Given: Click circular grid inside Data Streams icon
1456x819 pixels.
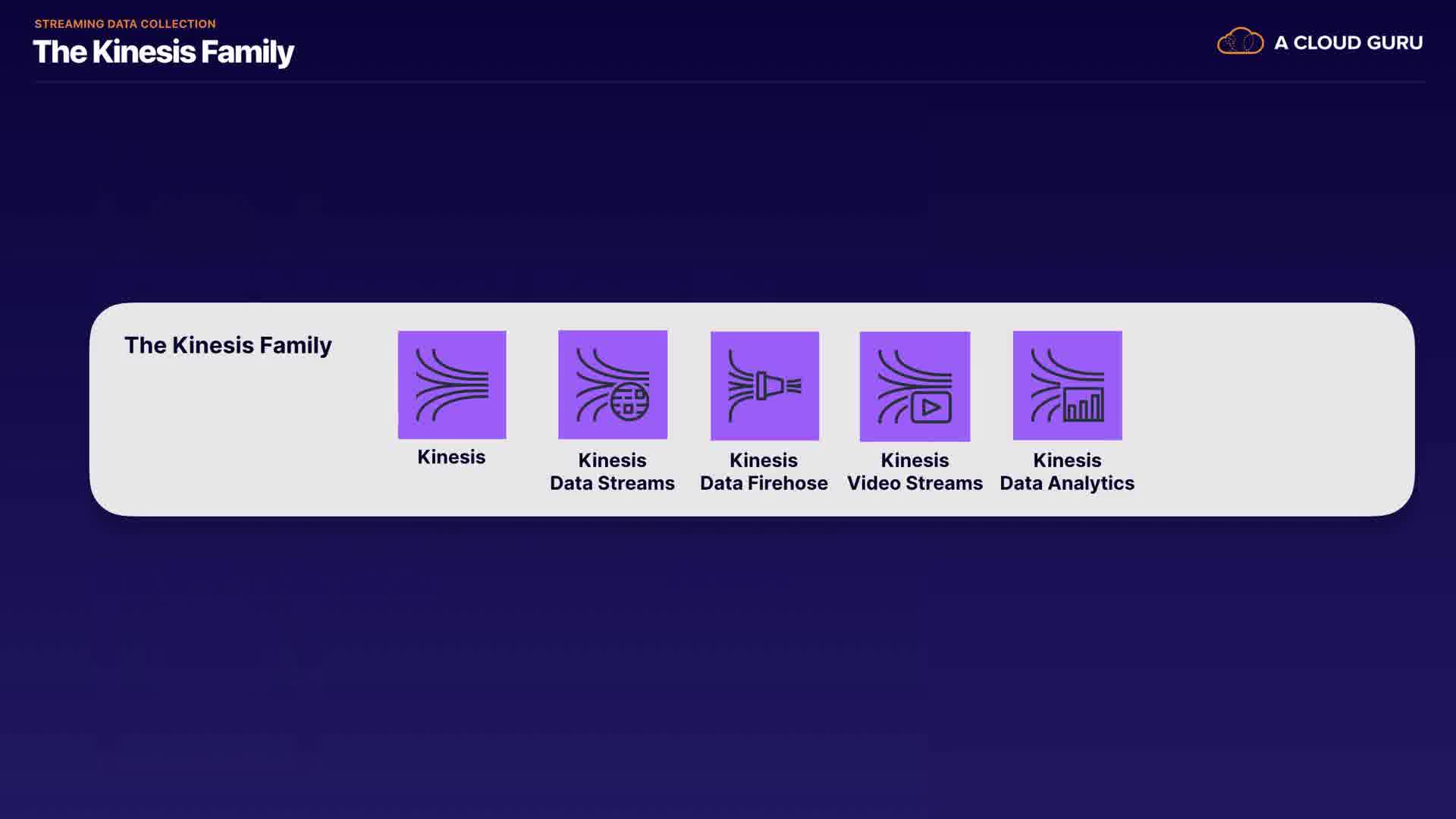Looking at the screenshot, I should (x=630, y=402).
